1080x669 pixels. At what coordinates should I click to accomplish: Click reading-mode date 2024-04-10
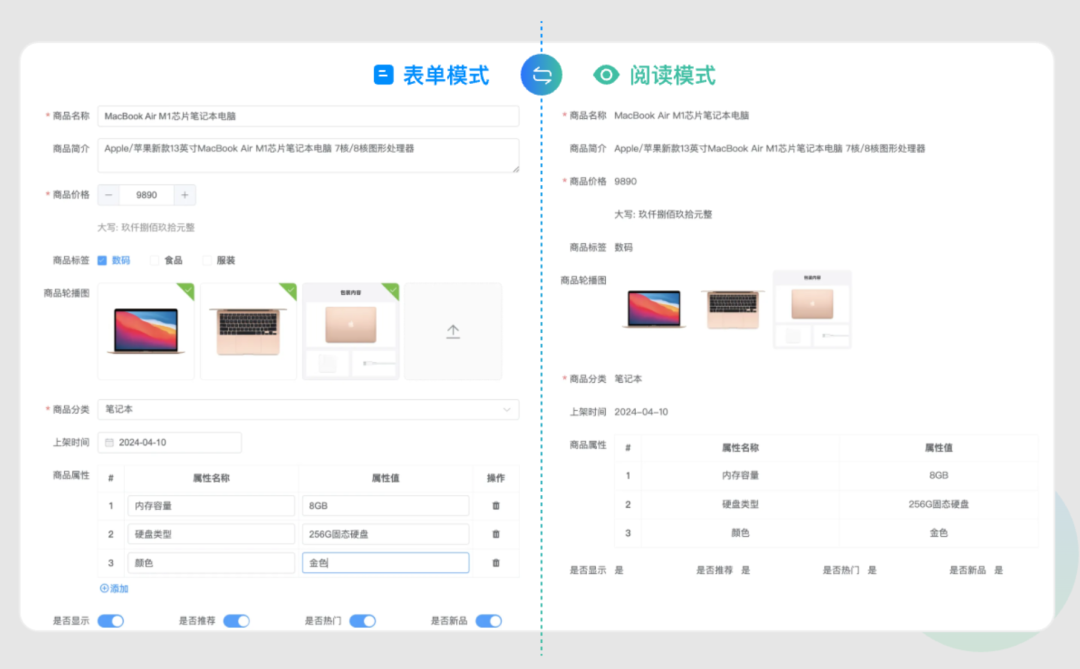(x=641, y=412)
